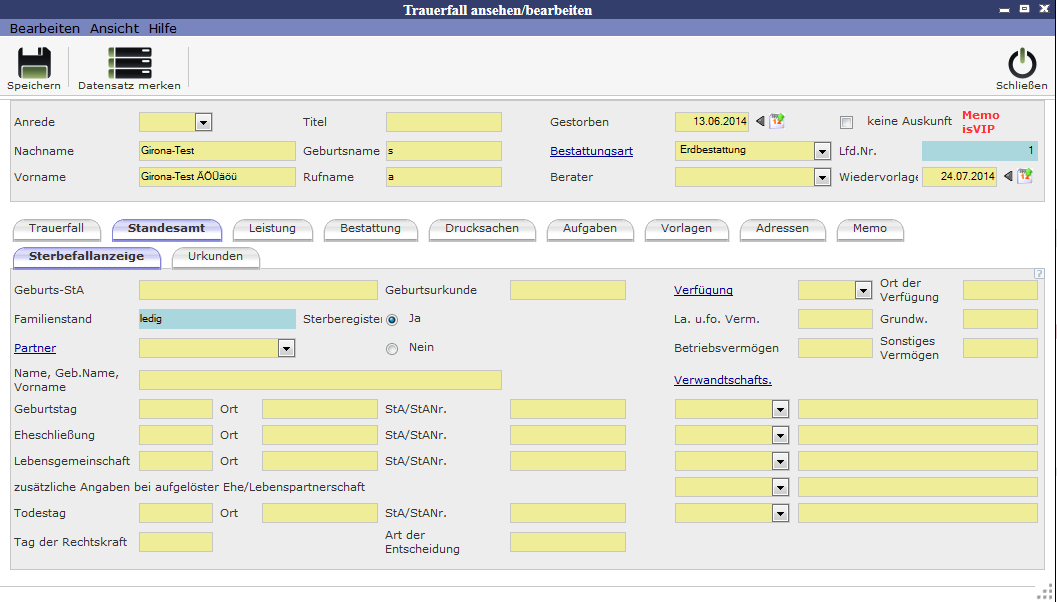
Task: Click the small help icon in panel corner
Action: pyautogui.click(x=1039, y=273)
